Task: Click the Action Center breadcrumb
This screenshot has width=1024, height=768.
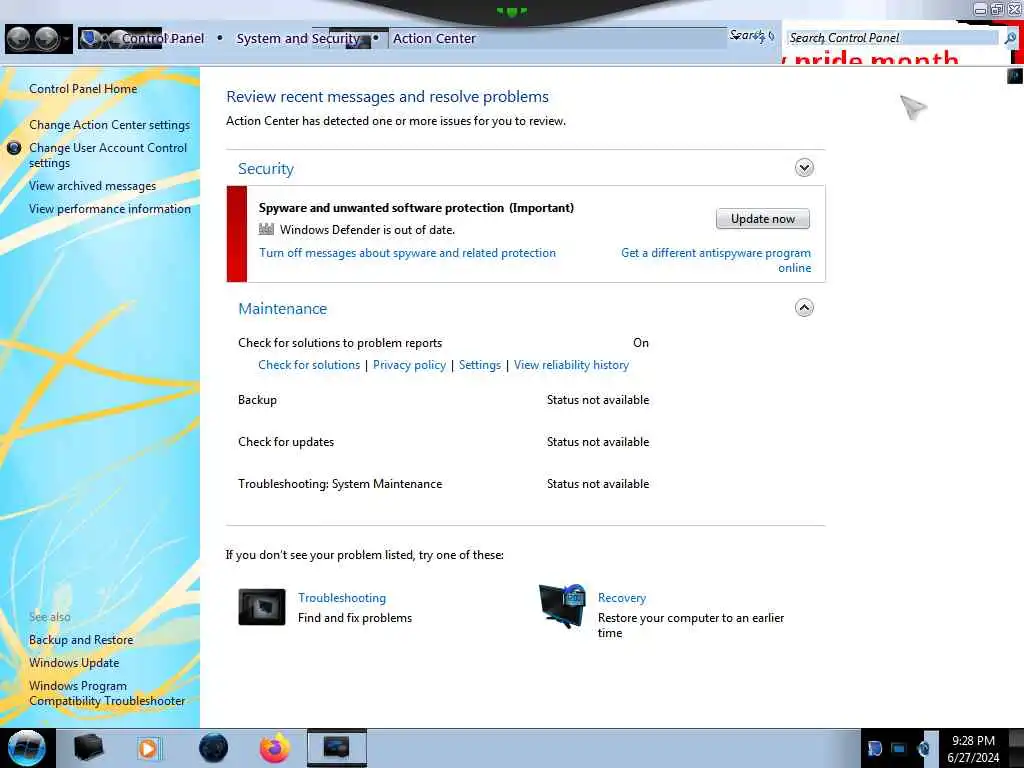Action: click(x=434, y=39)
